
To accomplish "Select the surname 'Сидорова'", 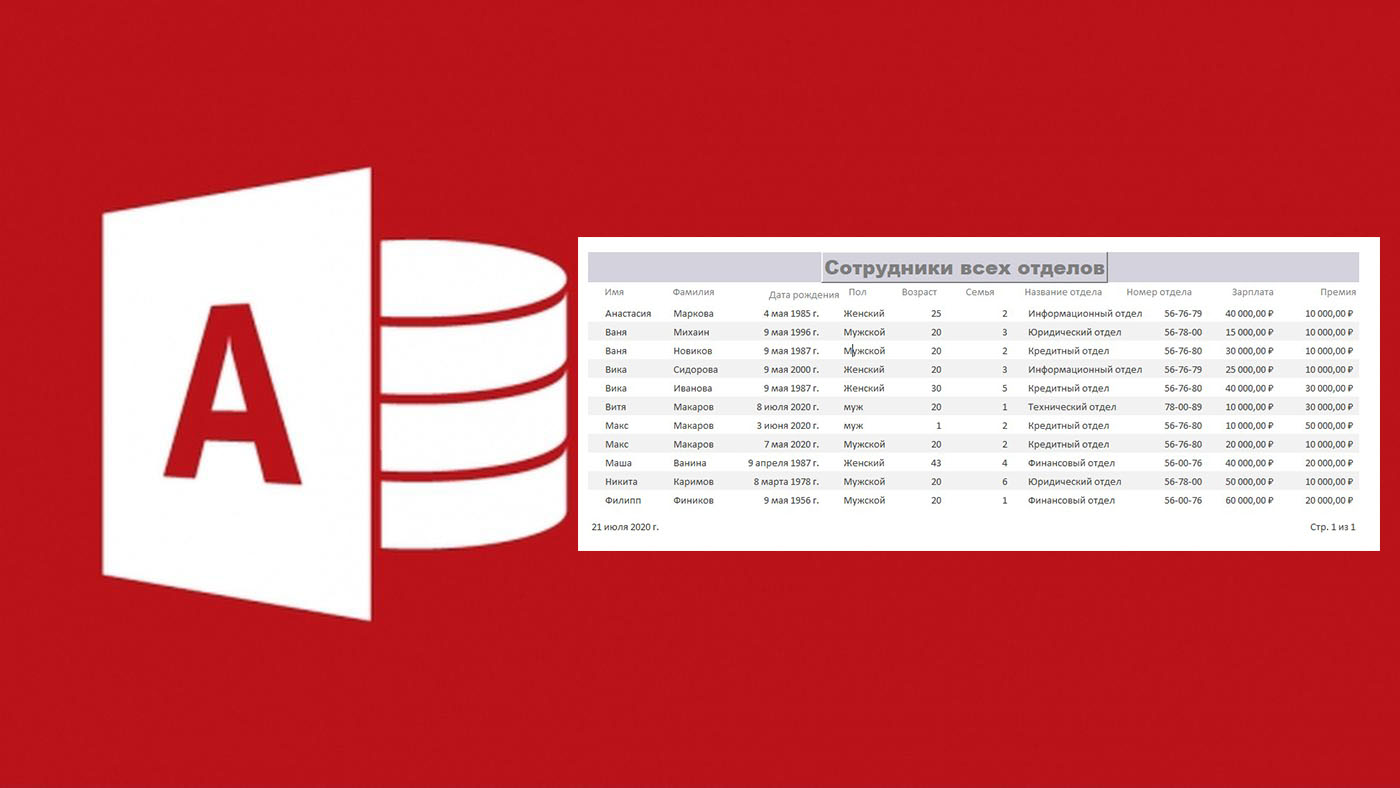I will click(x=695, y=369).
